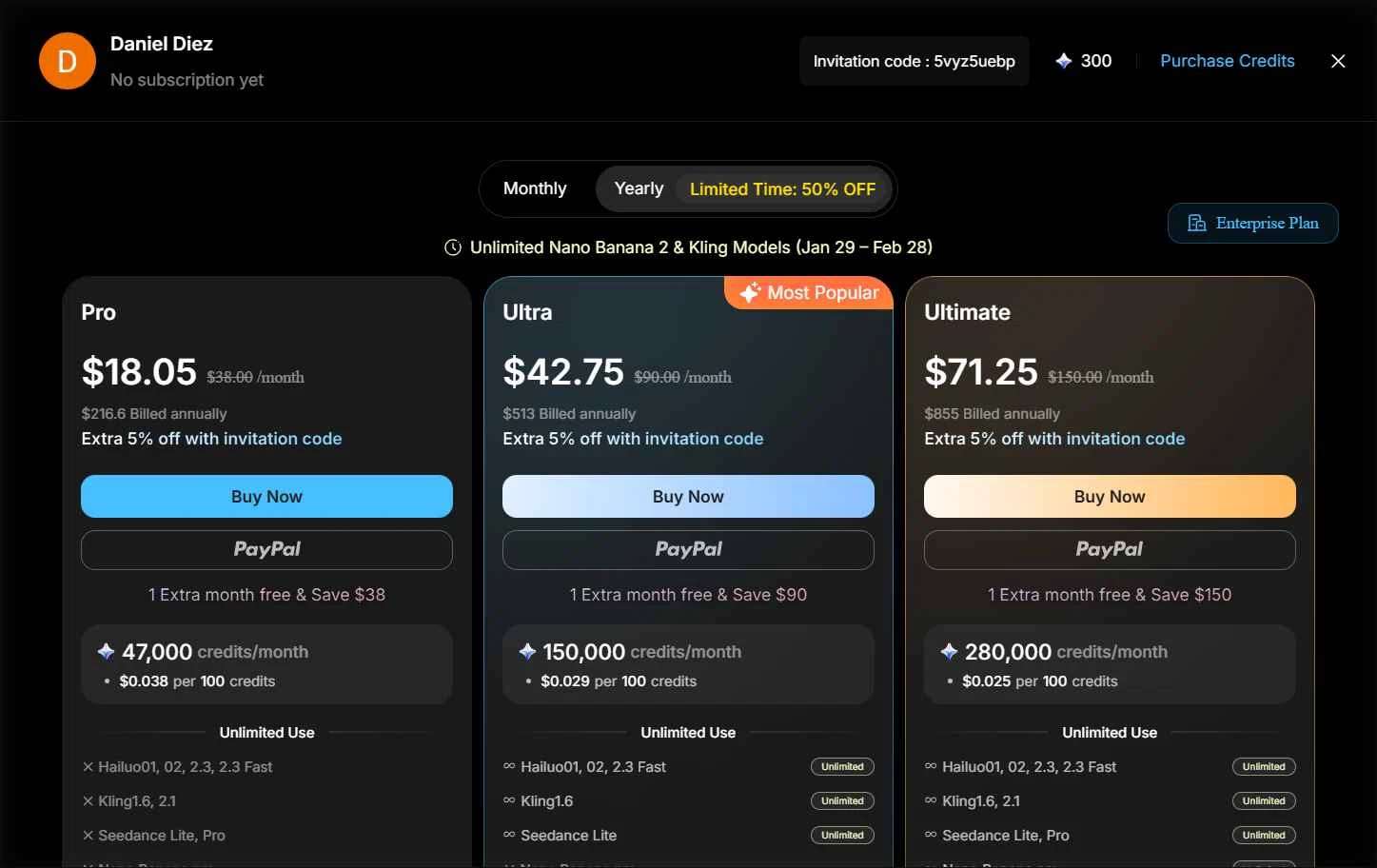The height and width of the screenshot is (868, 1377).
Task: Click the "$513 Billed annually" text
Action: 569,414
